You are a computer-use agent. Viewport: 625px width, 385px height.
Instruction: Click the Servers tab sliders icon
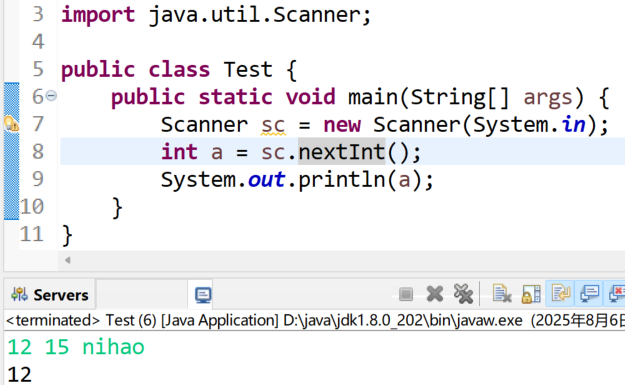point(19,295)
